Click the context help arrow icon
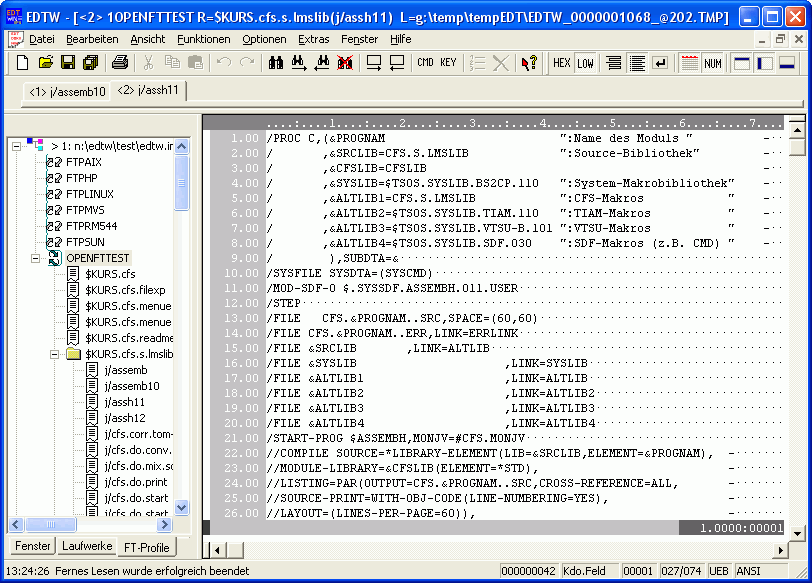This screenshot has height=583, width=812. (530, 63)
